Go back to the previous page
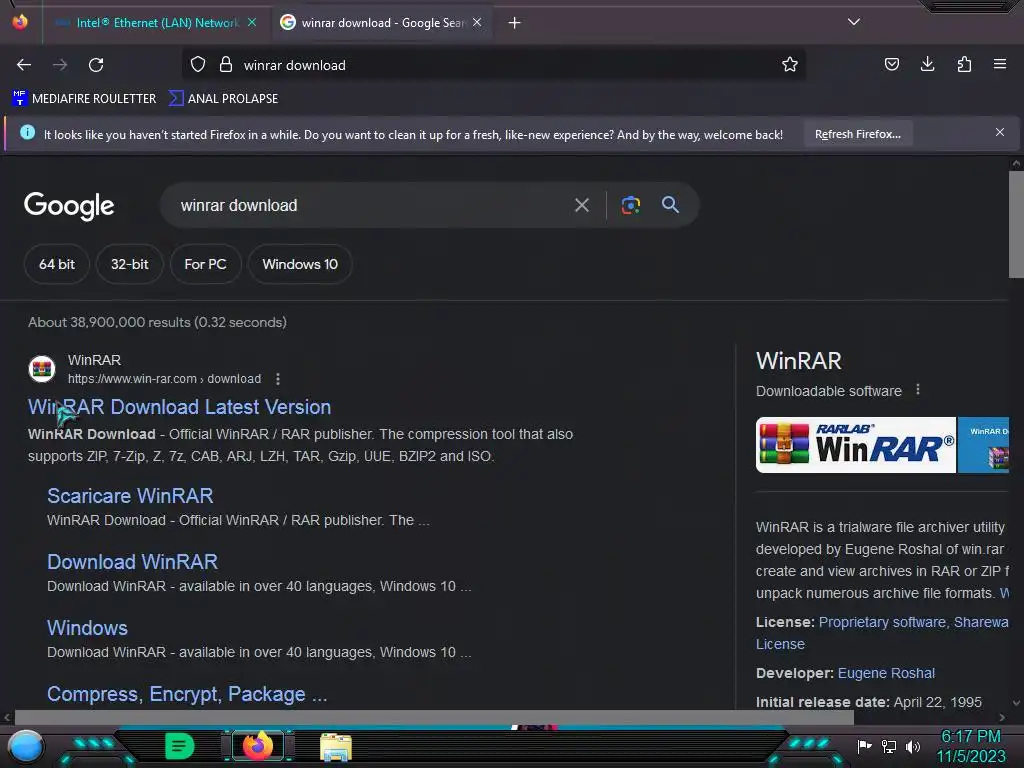1024x768 pixels. [x=24, y=65]
